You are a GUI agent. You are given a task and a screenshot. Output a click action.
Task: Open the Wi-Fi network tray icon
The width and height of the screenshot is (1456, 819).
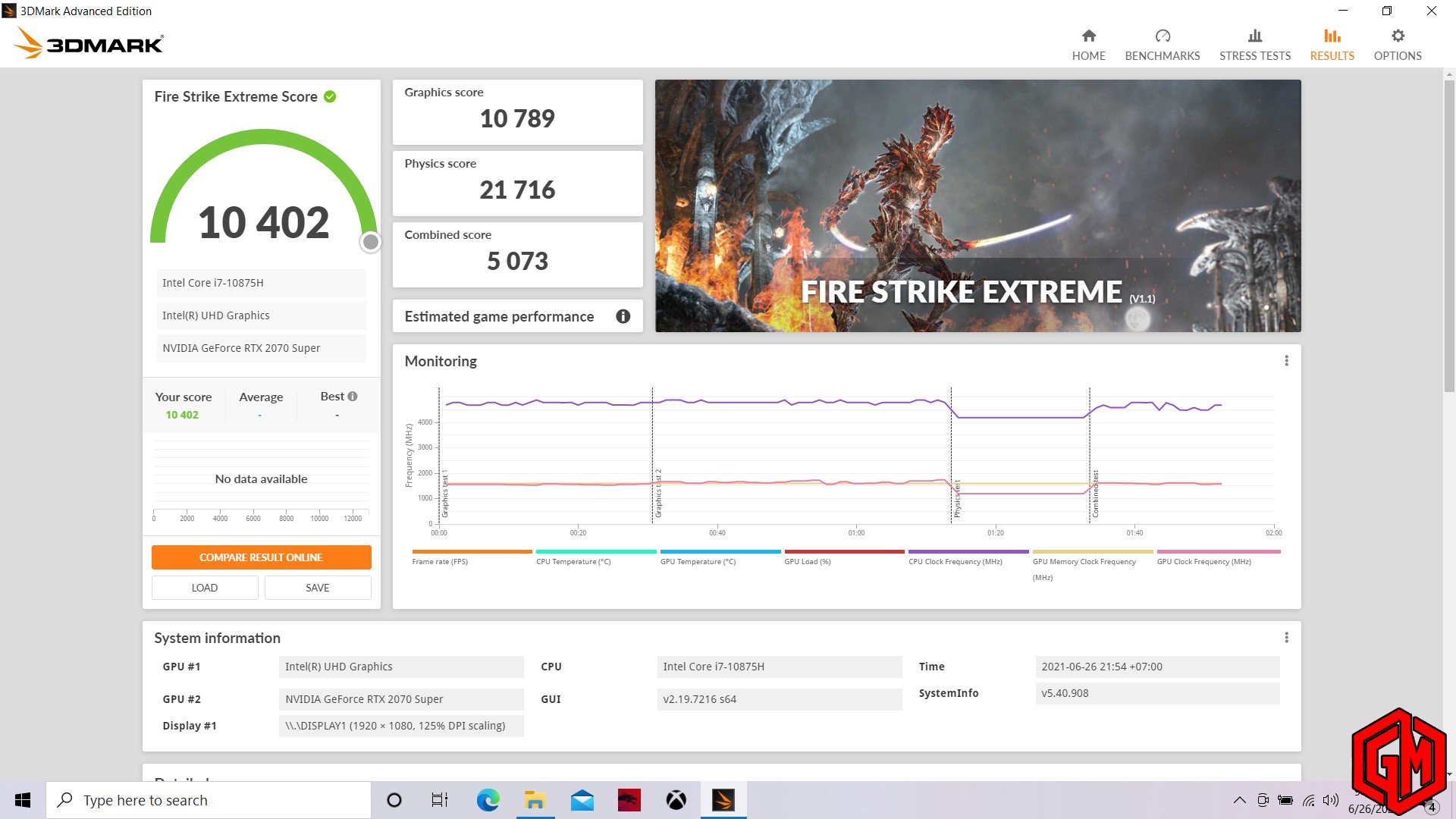[1308, 800]
